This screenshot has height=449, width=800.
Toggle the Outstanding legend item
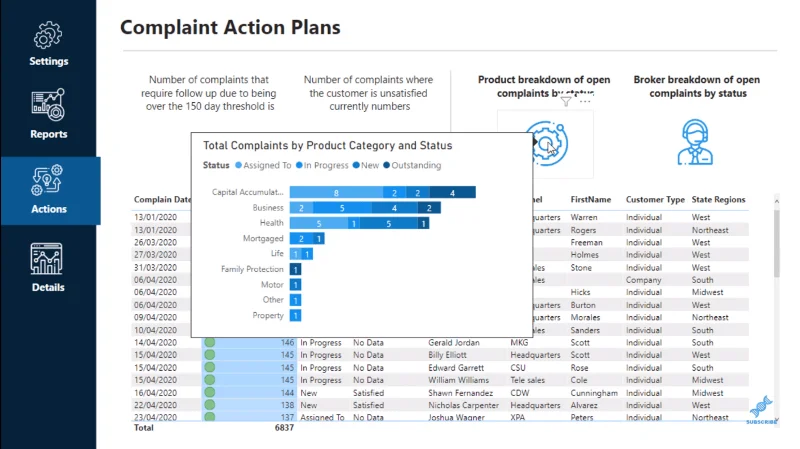412,165
